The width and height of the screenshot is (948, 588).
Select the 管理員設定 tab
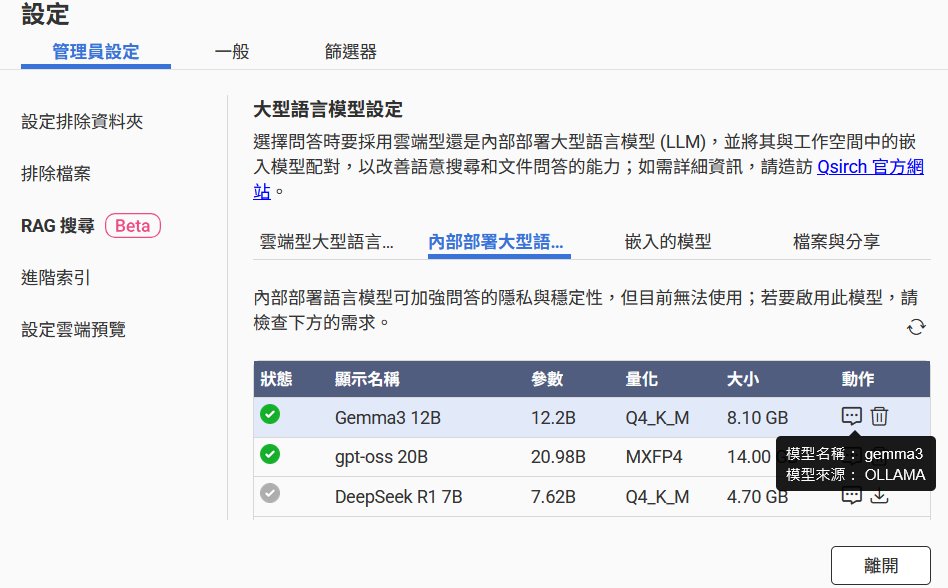[x=96, y=52]
